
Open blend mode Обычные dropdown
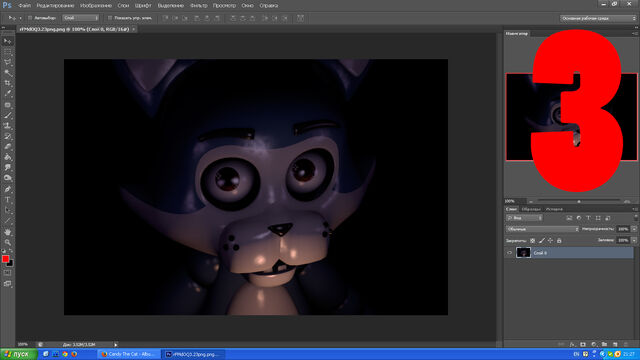(x=542, y=229)
